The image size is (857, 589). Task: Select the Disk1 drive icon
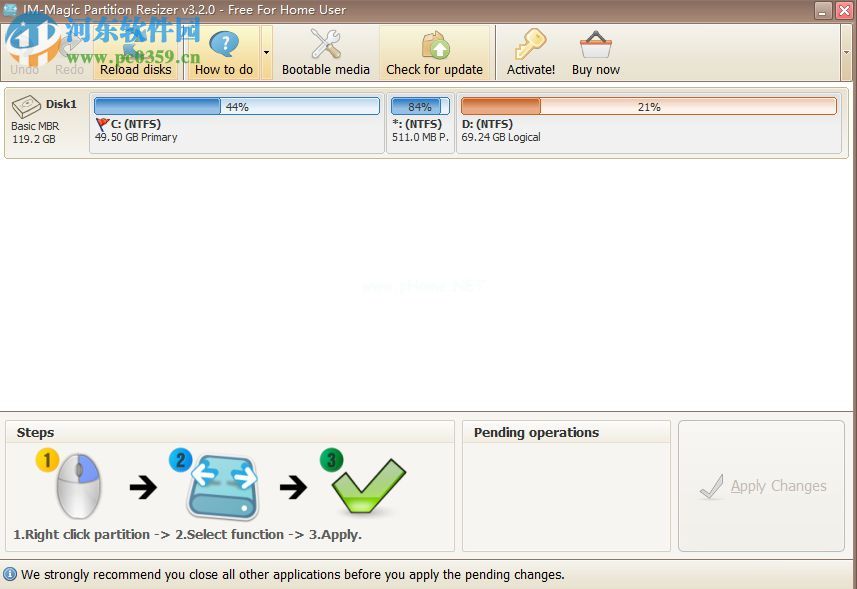[x=27, y=107]
